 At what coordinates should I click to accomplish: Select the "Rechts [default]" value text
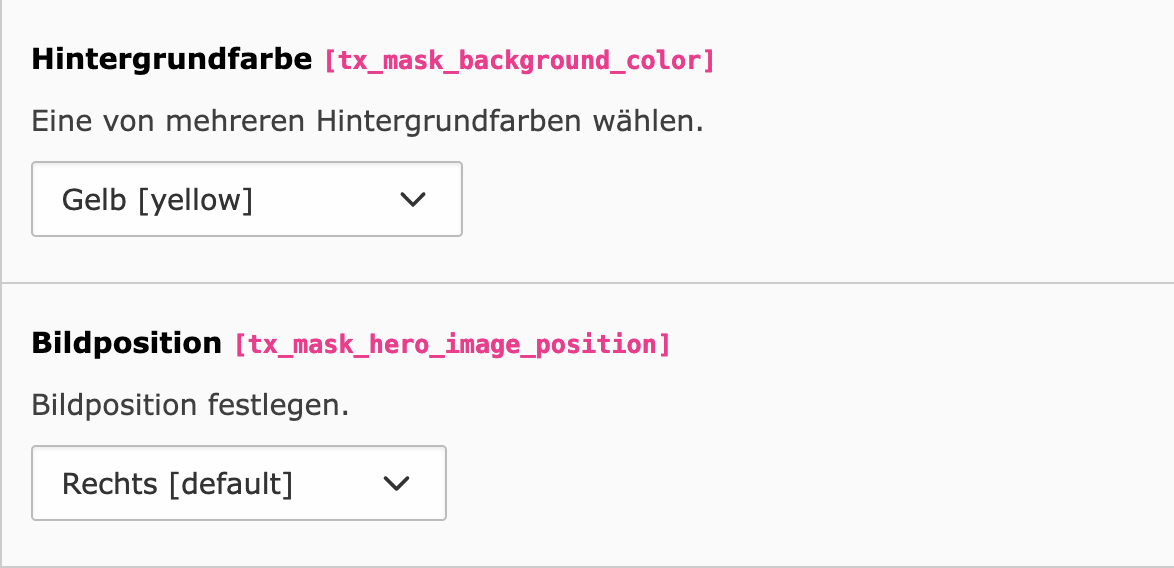click(177, 484)
